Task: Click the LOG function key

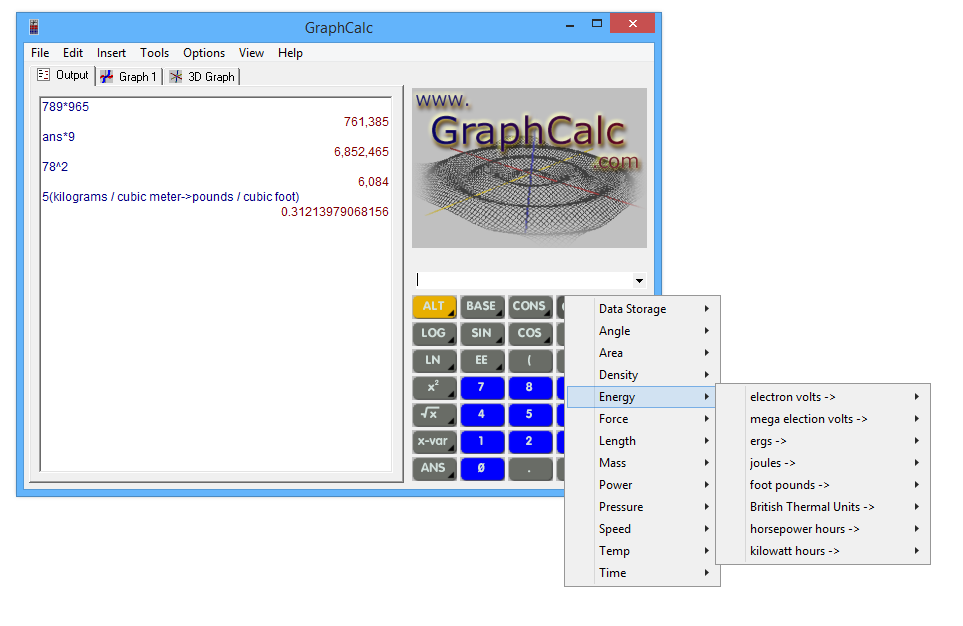Action: pos(434,334)
